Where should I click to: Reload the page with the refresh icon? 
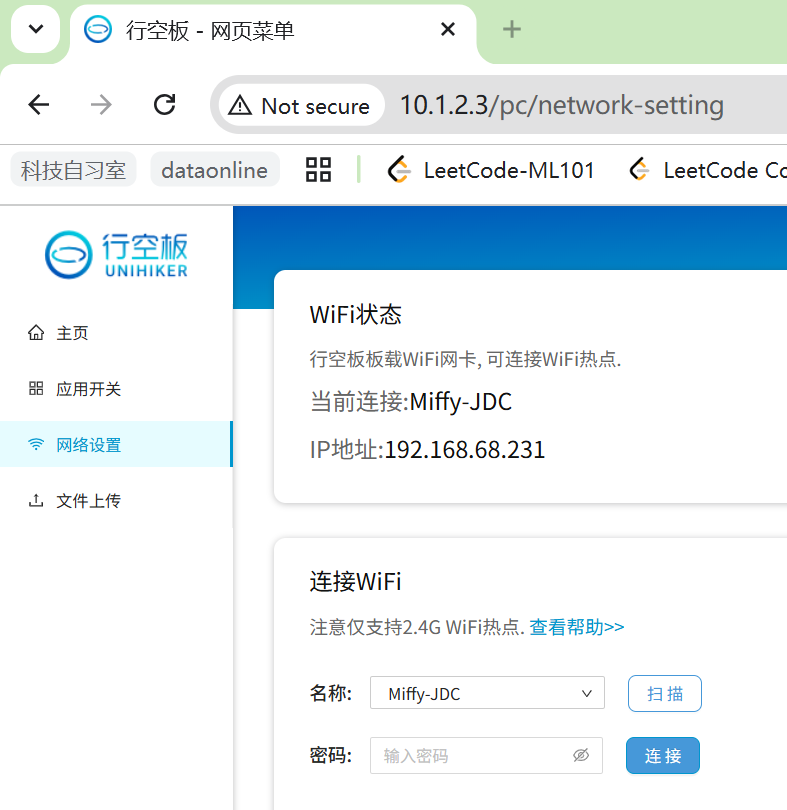click(164, 105)
